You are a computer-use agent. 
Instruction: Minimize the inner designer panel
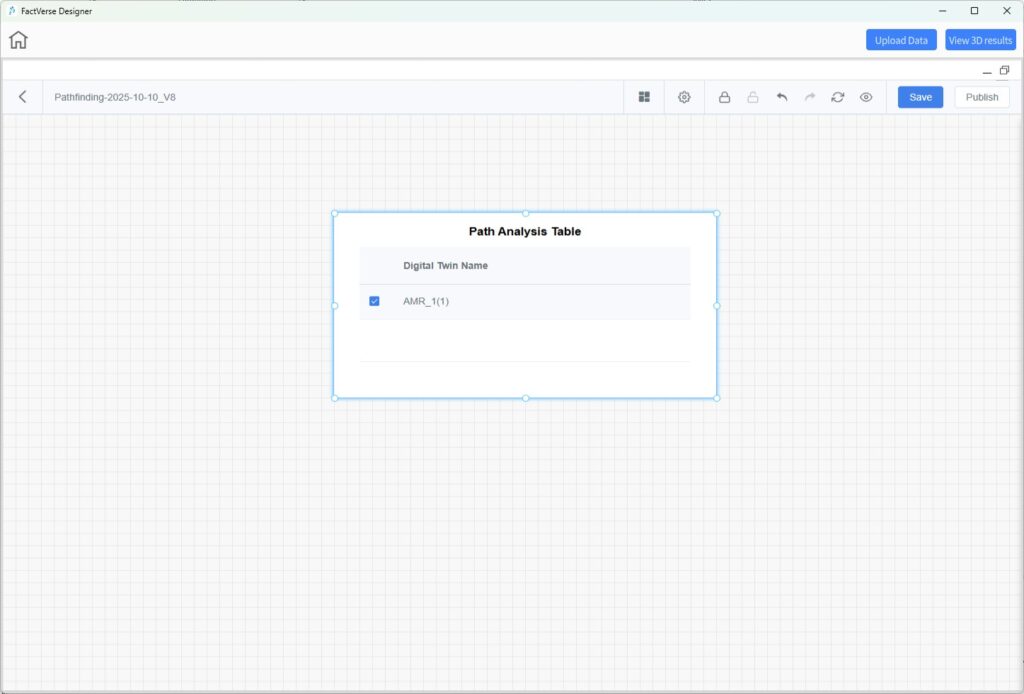987,72
